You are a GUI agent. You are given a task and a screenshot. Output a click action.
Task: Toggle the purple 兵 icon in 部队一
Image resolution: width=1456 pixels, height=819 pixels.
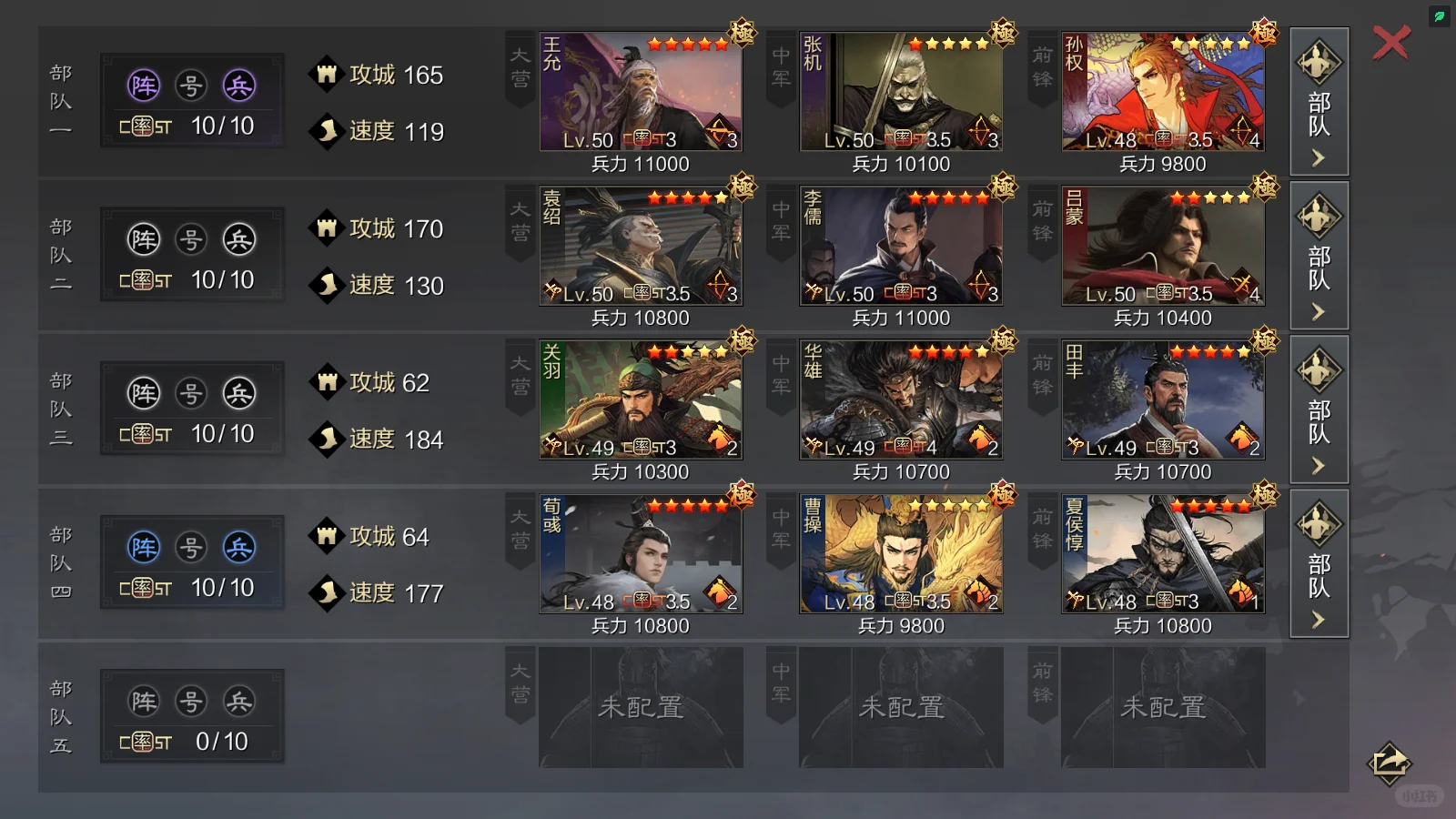point(238,86)
